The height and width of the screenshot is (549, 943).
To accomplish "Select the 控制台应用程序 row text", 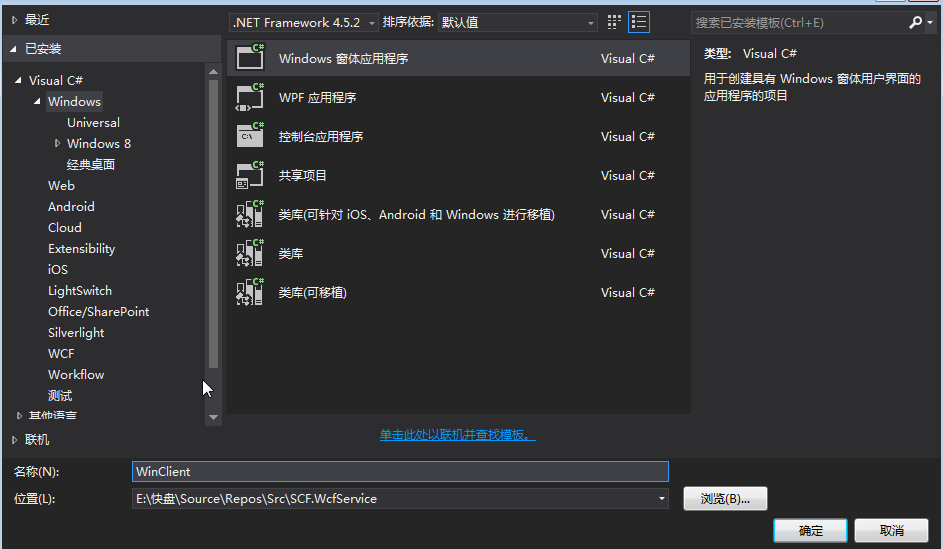I will [x=321, y=136].
